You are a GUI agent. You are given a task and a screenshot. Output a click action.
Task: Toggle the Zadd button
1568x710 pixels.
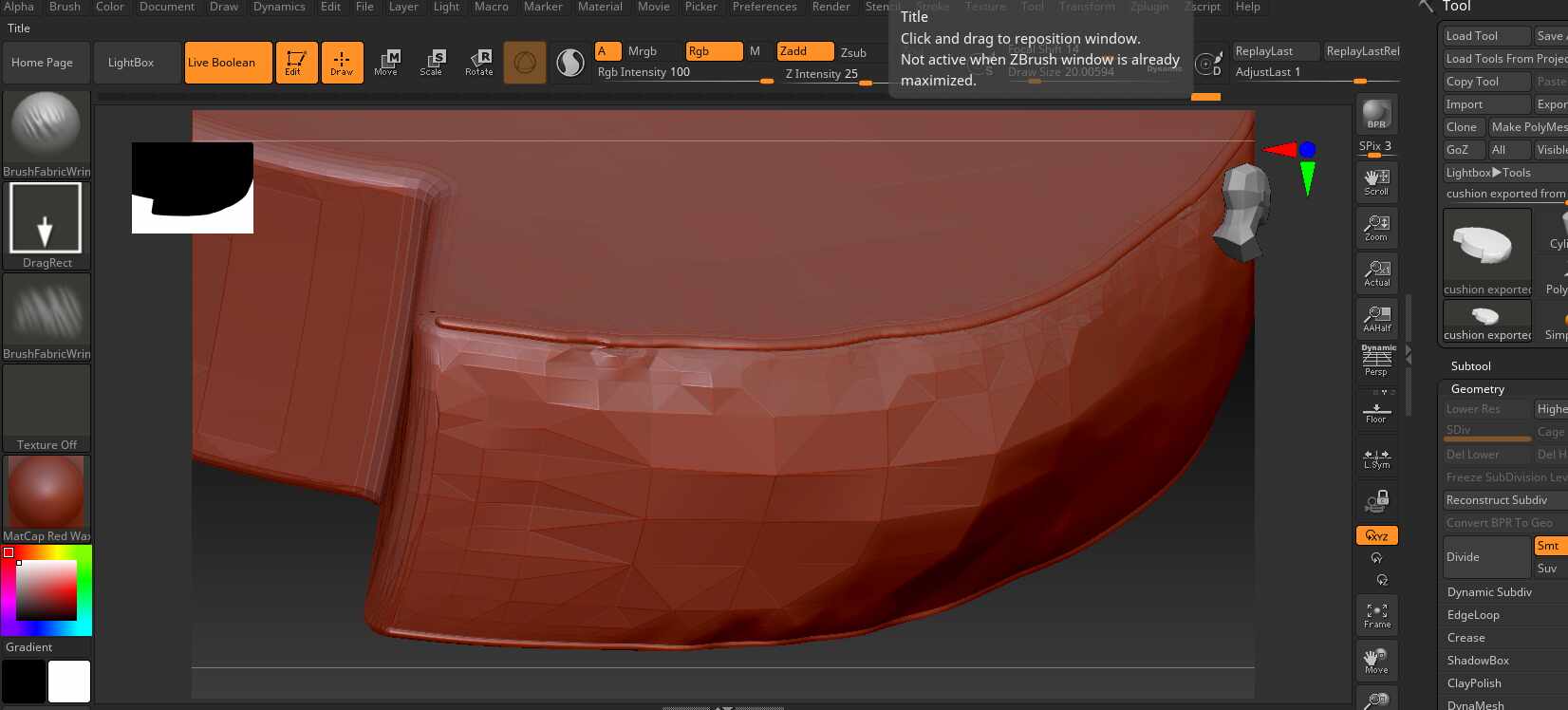tap(805, 51)
